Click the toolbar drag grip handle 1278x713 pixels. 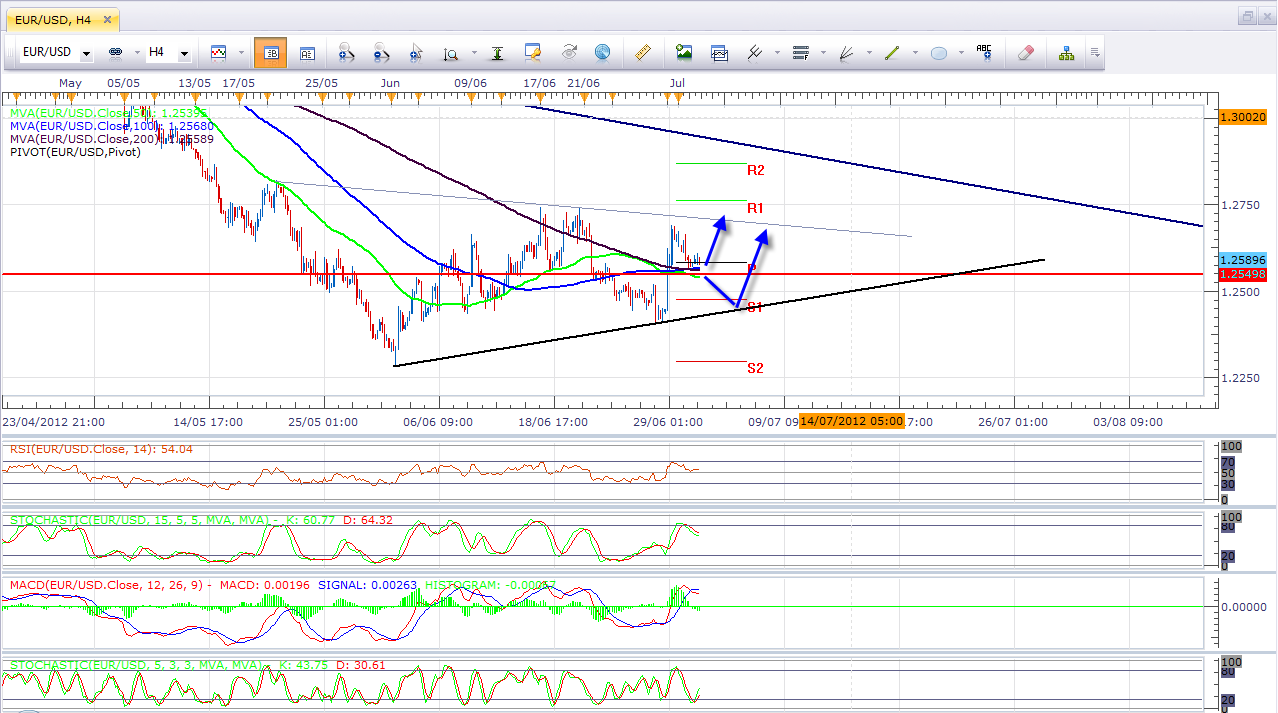pos(12,53)
